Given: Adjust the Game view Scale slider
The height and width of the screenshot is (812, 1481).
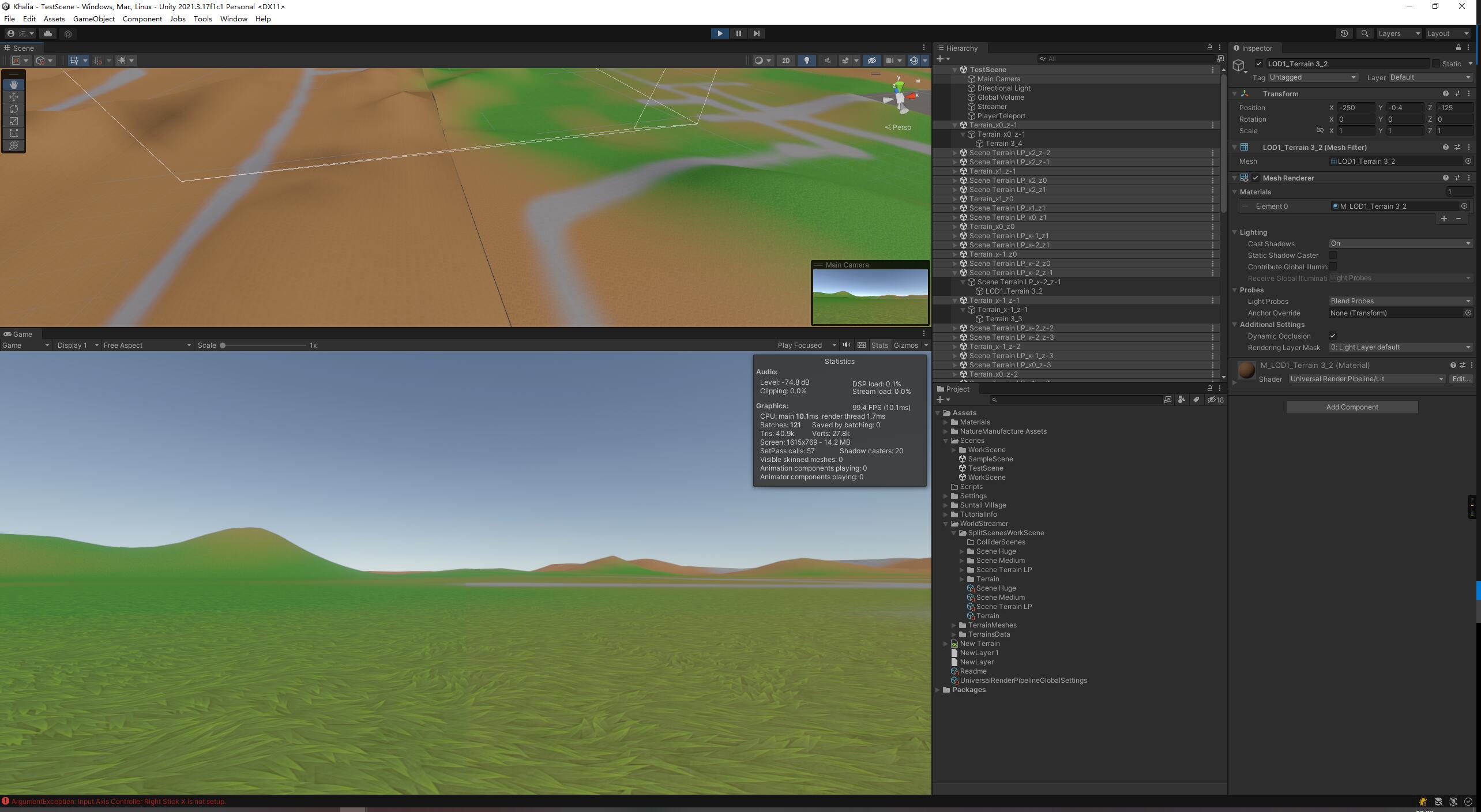Looking at the screenshot, I should tap(264, 345).
